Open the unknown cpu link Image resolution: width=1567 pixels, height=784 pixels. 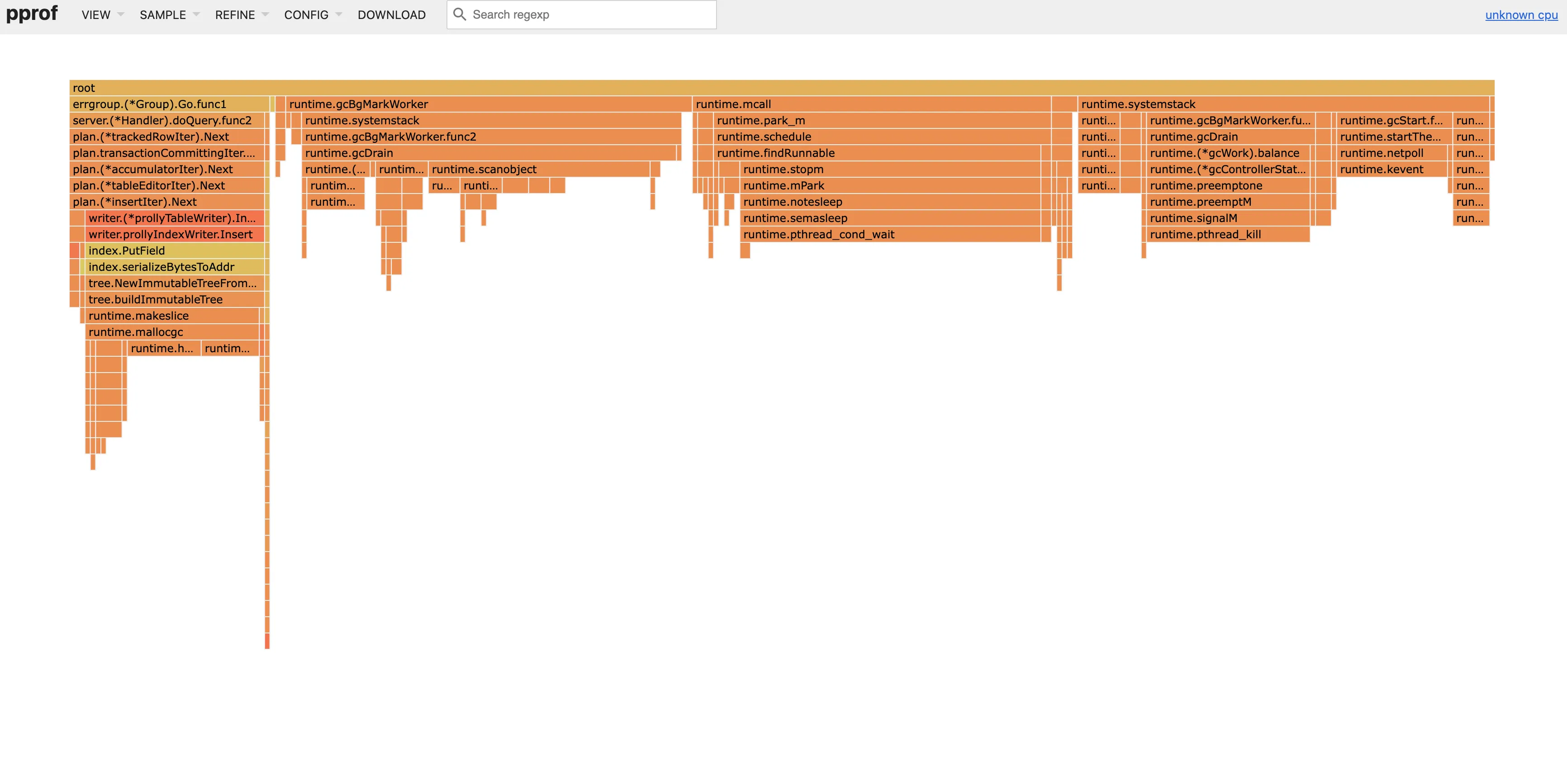(x=1521, y=15)
